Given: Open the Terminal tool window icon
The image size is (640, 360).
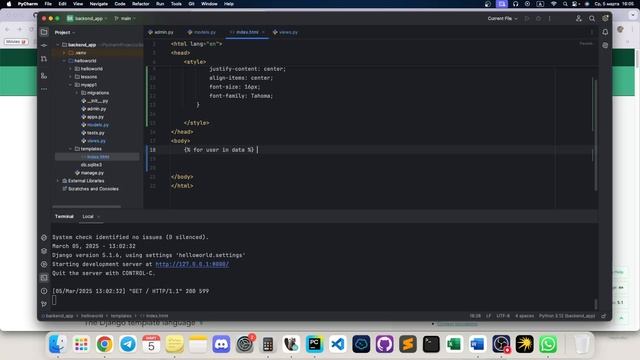Looking at the screenshot, I should tap(44, 278).
